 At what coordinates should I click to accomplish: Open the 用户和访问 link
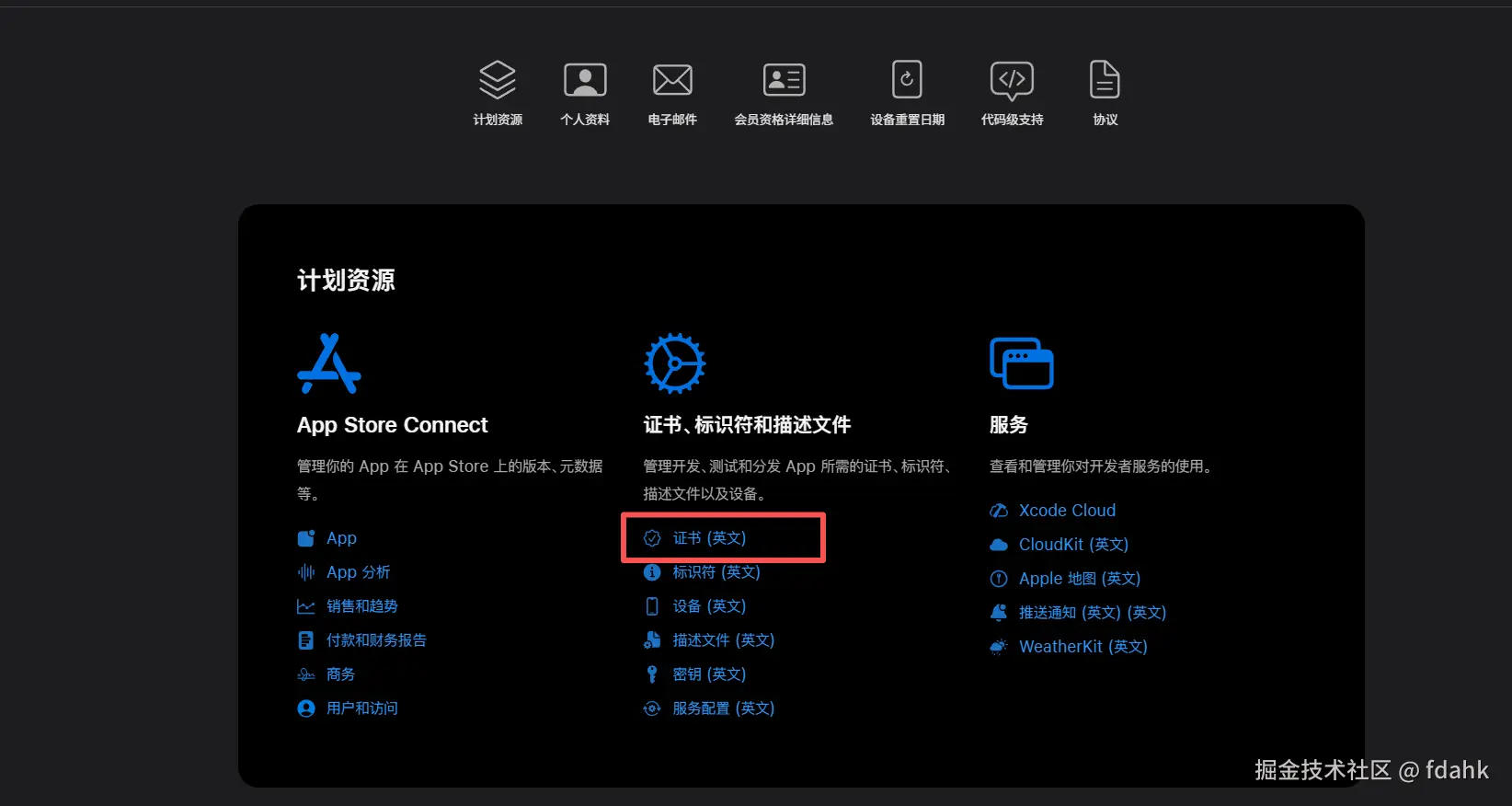[362, 708]
